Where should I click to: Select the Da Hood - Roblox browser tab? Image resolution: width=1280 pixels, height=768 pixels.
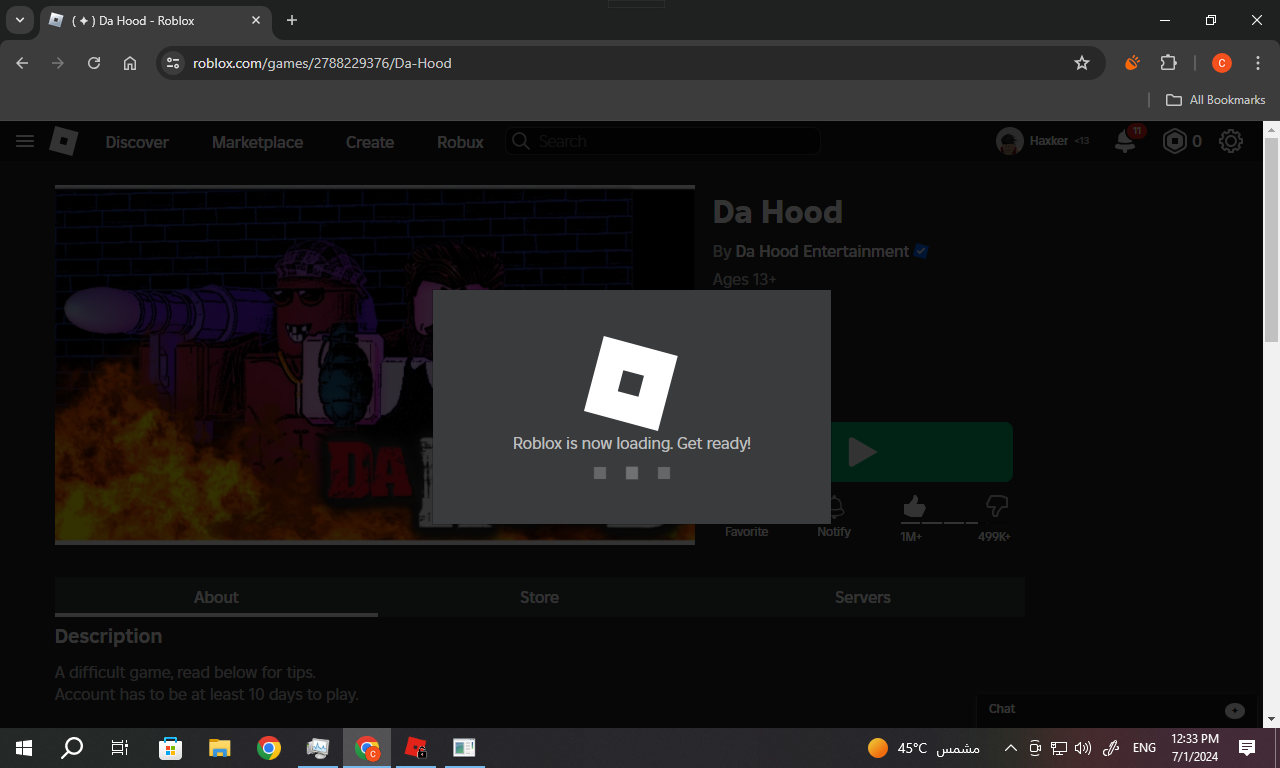(x=155, y=20)
